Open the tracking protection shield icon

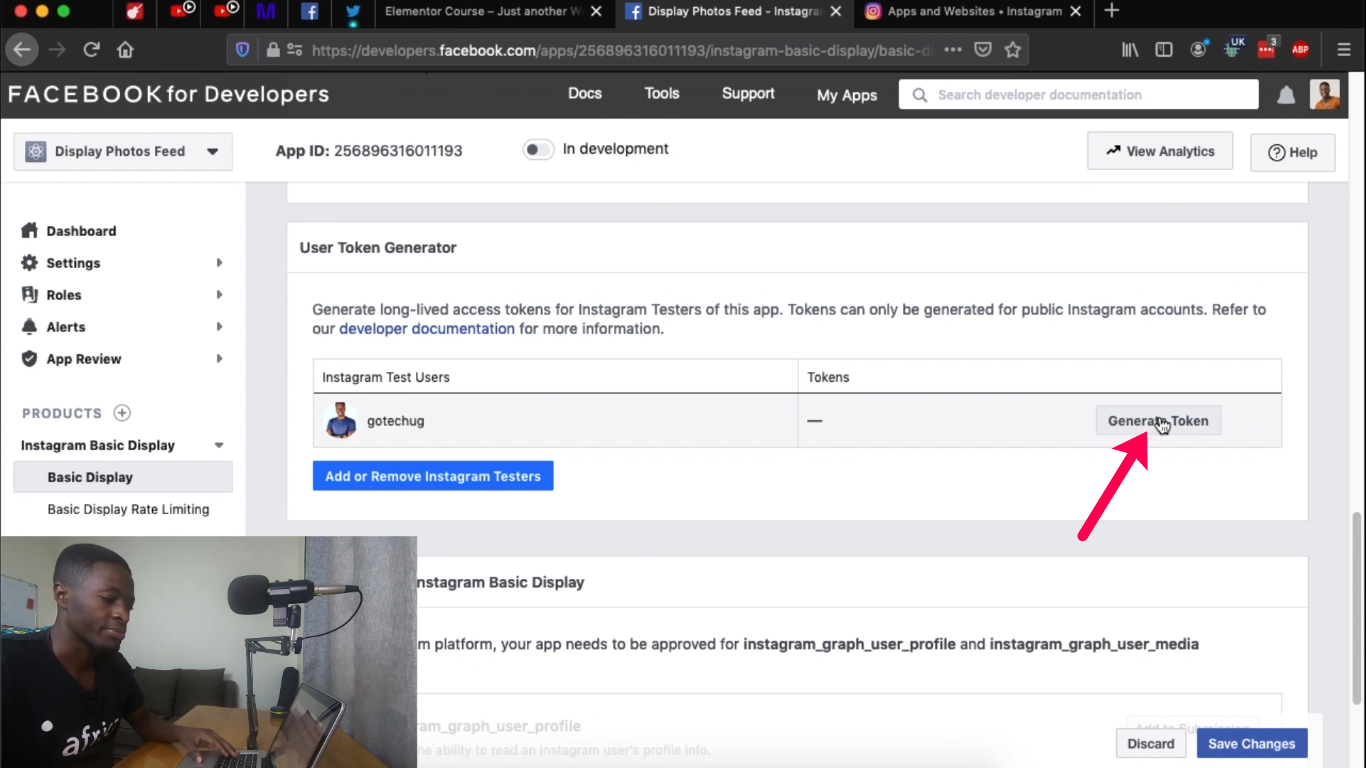[x=243, y=49]
